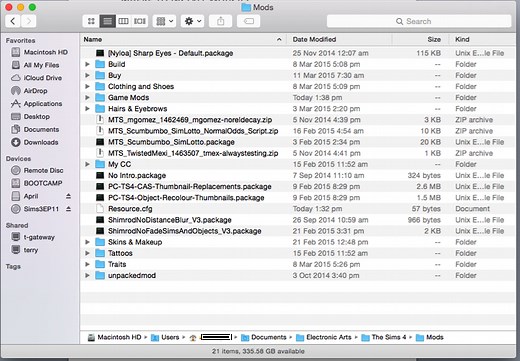Select MTS_Scumbumbo_SimLotto.package file
This screenshot has width=520, height=361.
pyautogui.click(x=298, y=142)
